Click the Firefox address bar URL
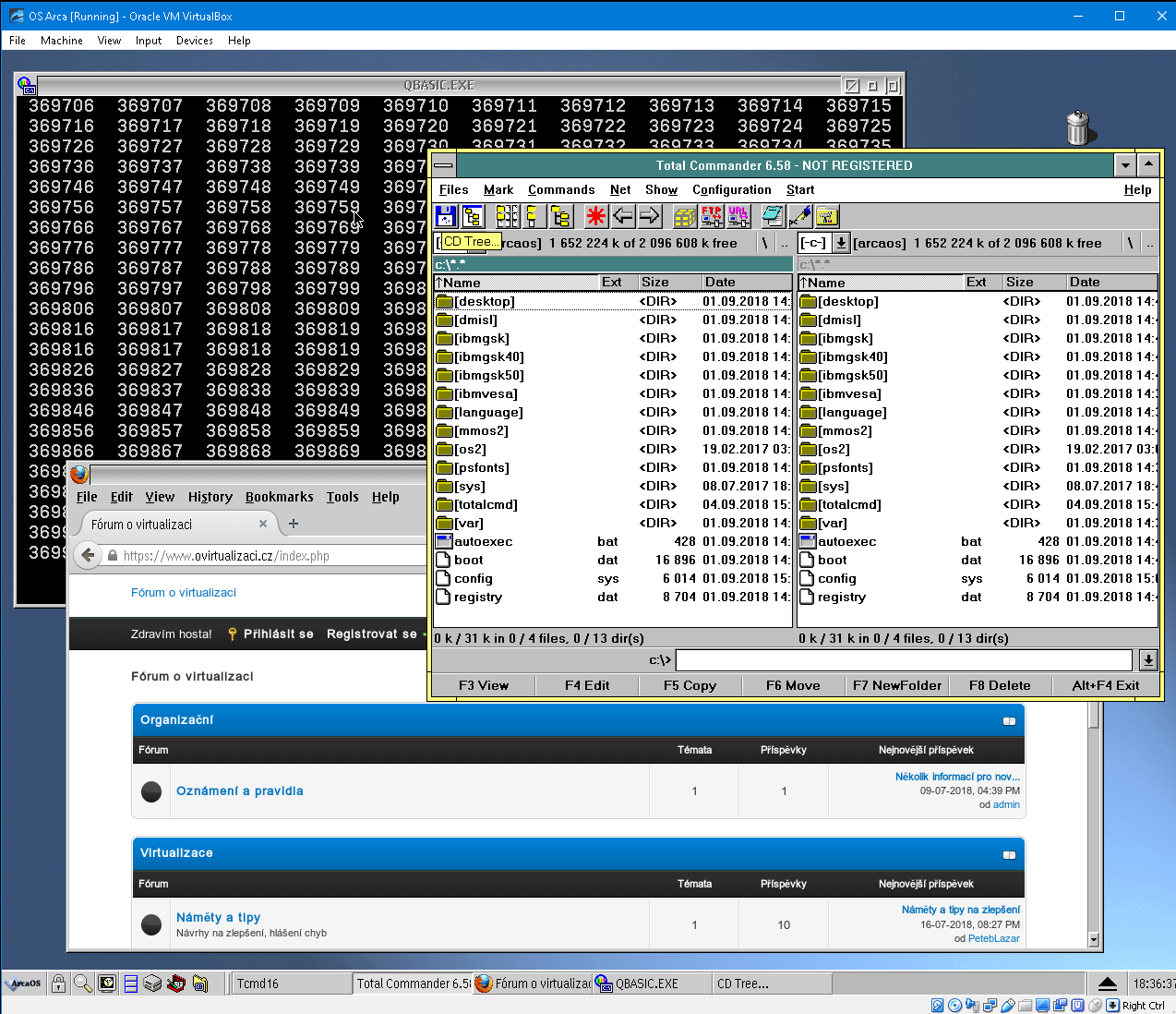1176x1014 pixels. 226,556
